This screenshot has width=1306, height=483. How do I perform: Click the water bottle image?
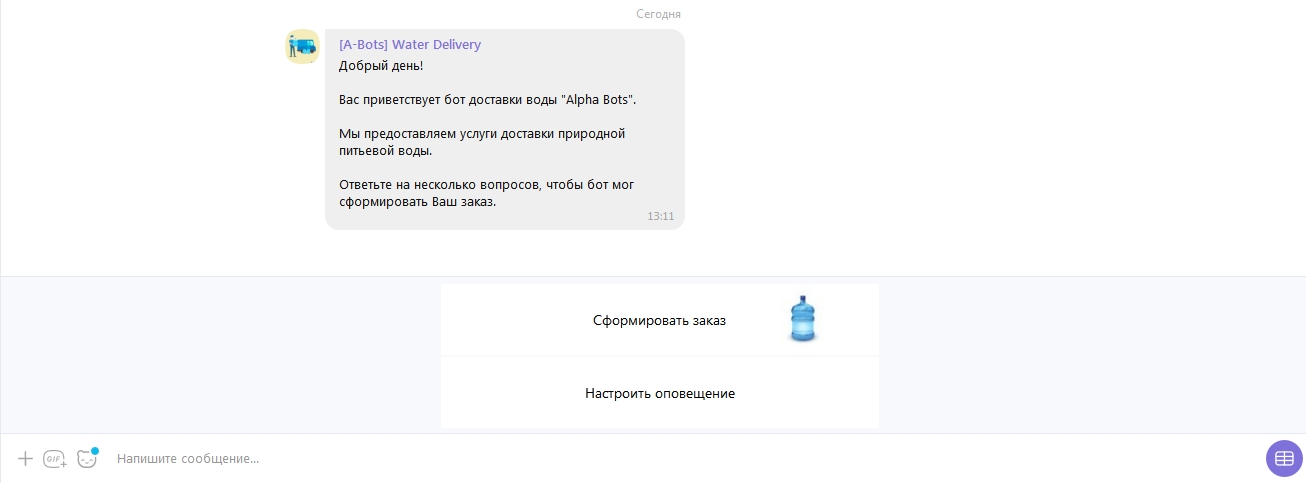coord(802,319)
